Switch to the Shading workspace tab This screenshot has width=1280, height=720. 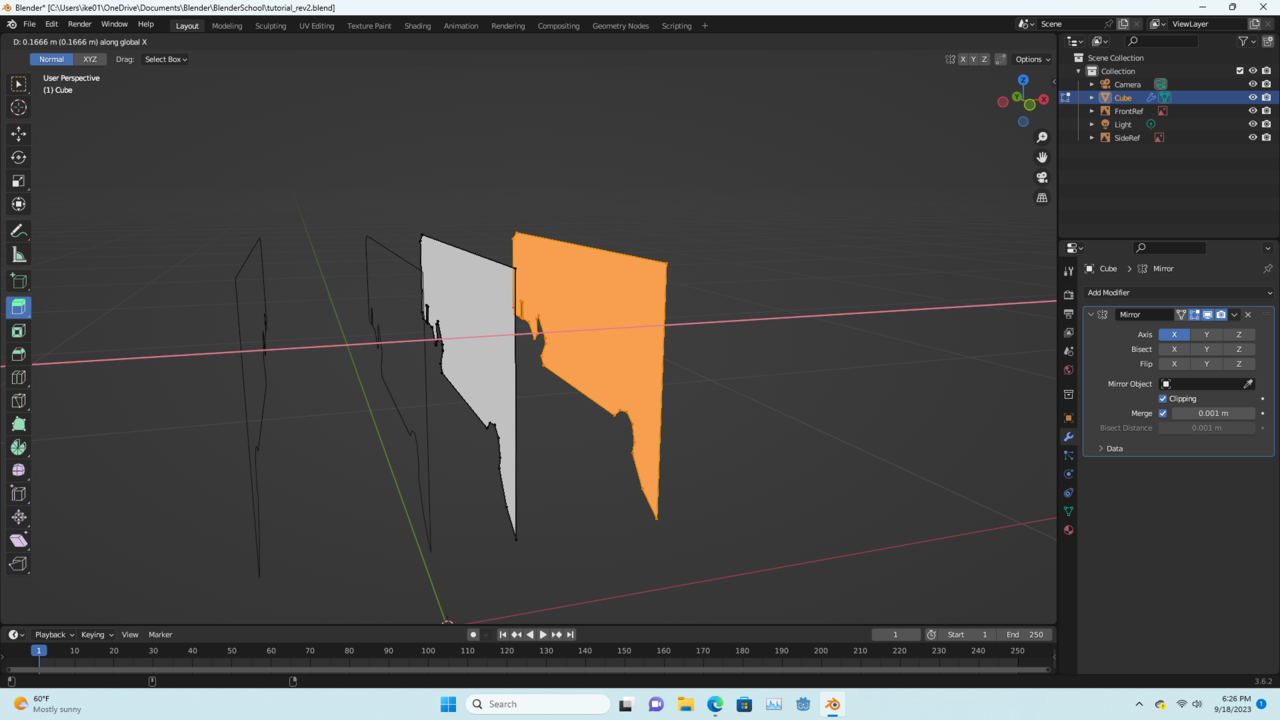(x=418, y=26)
